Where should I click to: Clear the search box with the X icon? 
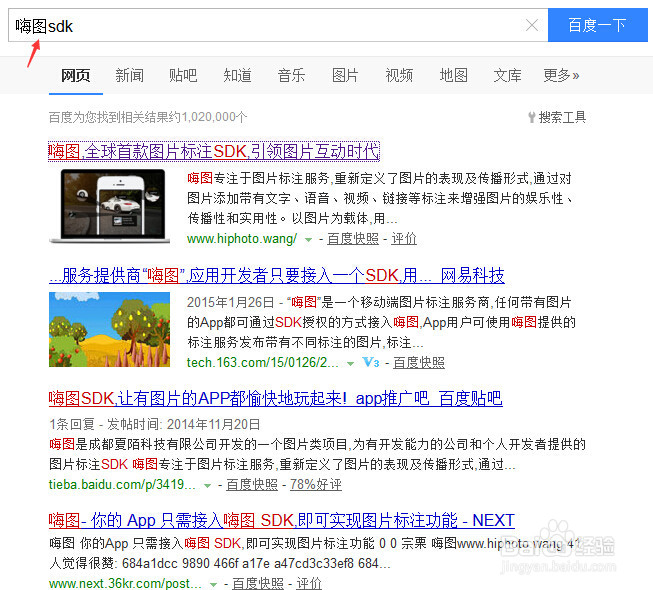click(x=531, y=25)
